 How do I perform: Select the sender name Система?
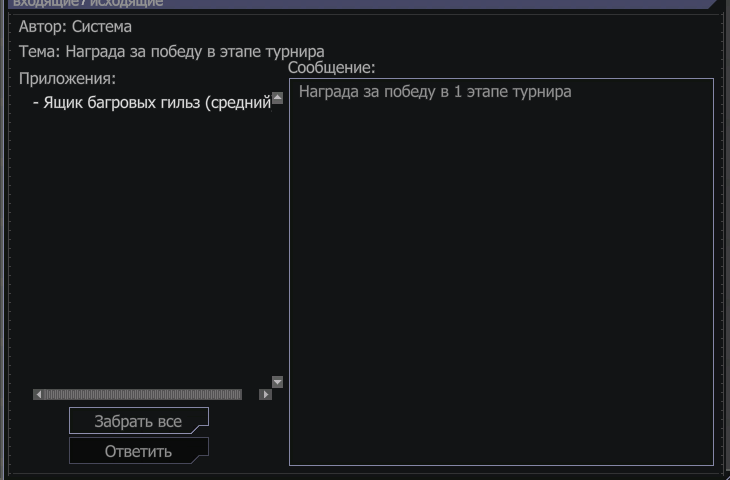(x=102, y=27)
